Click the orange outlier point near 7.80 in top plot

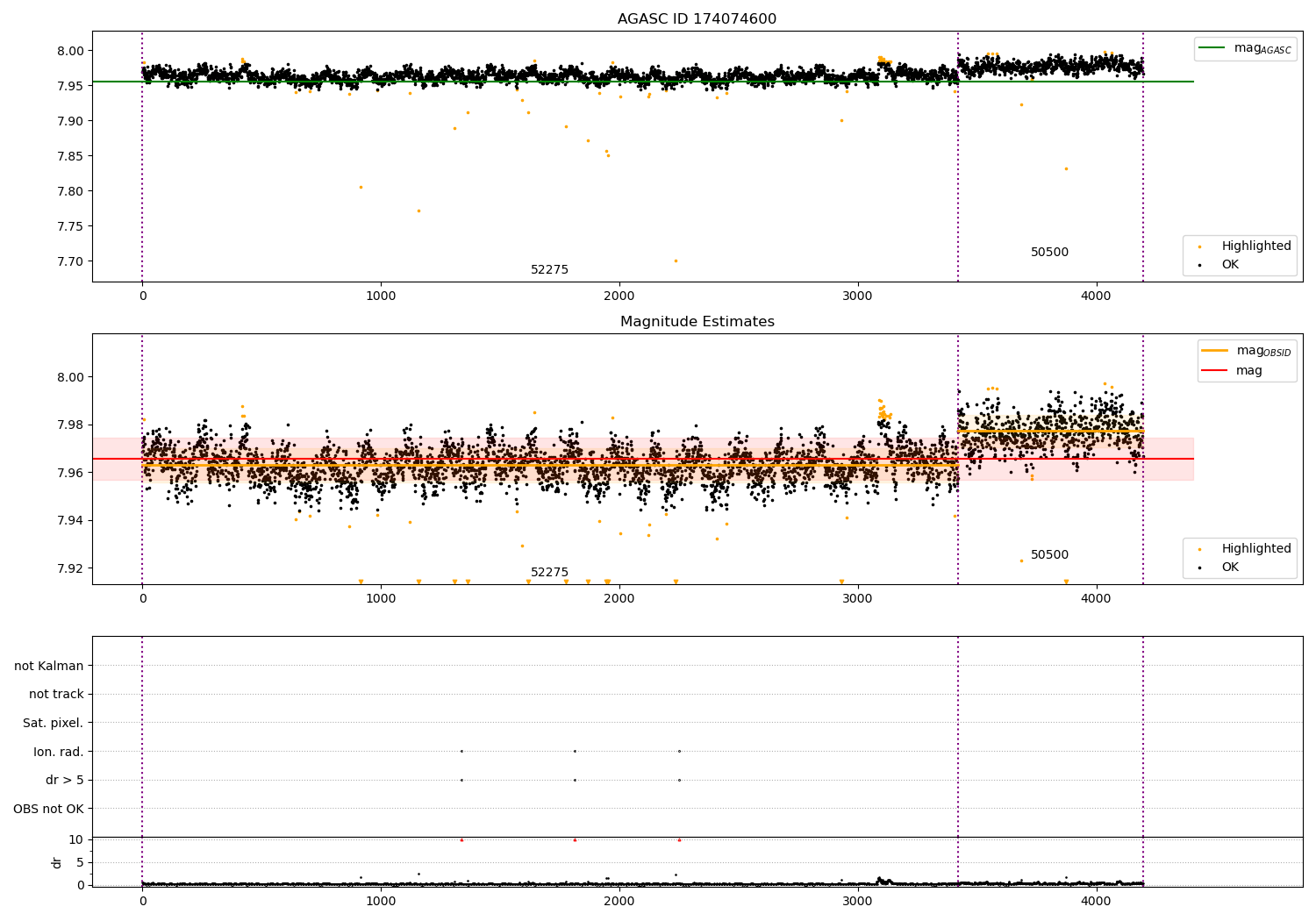[361, 187]
